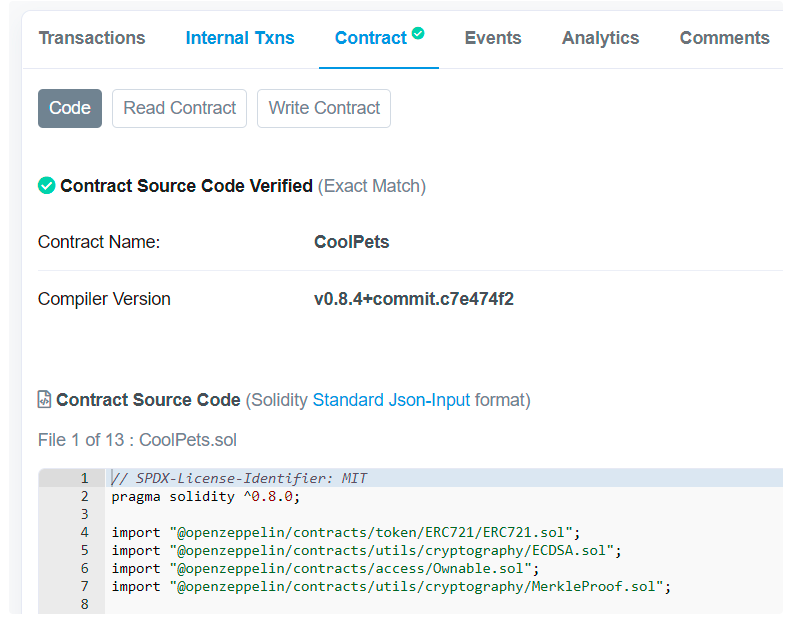Open the Transactions tab
Image resolution: width=796 pixels, height=622 pixels.
pos(92,38)
